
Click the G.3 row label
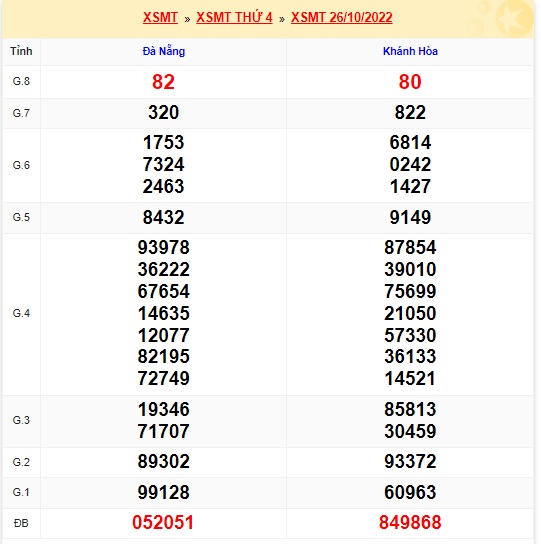tap(21, 420)
